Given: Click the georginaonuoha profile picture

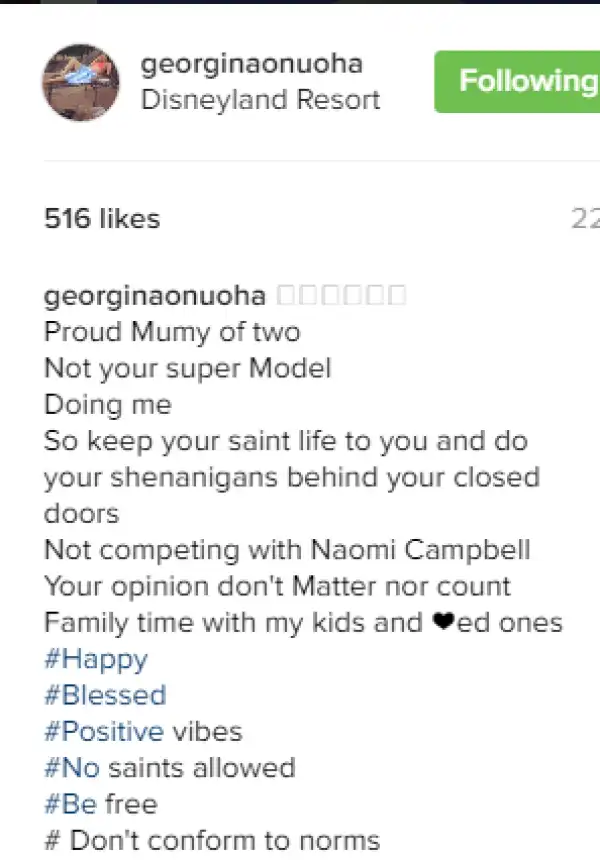Looking at the screenshot, I should 80,82.
